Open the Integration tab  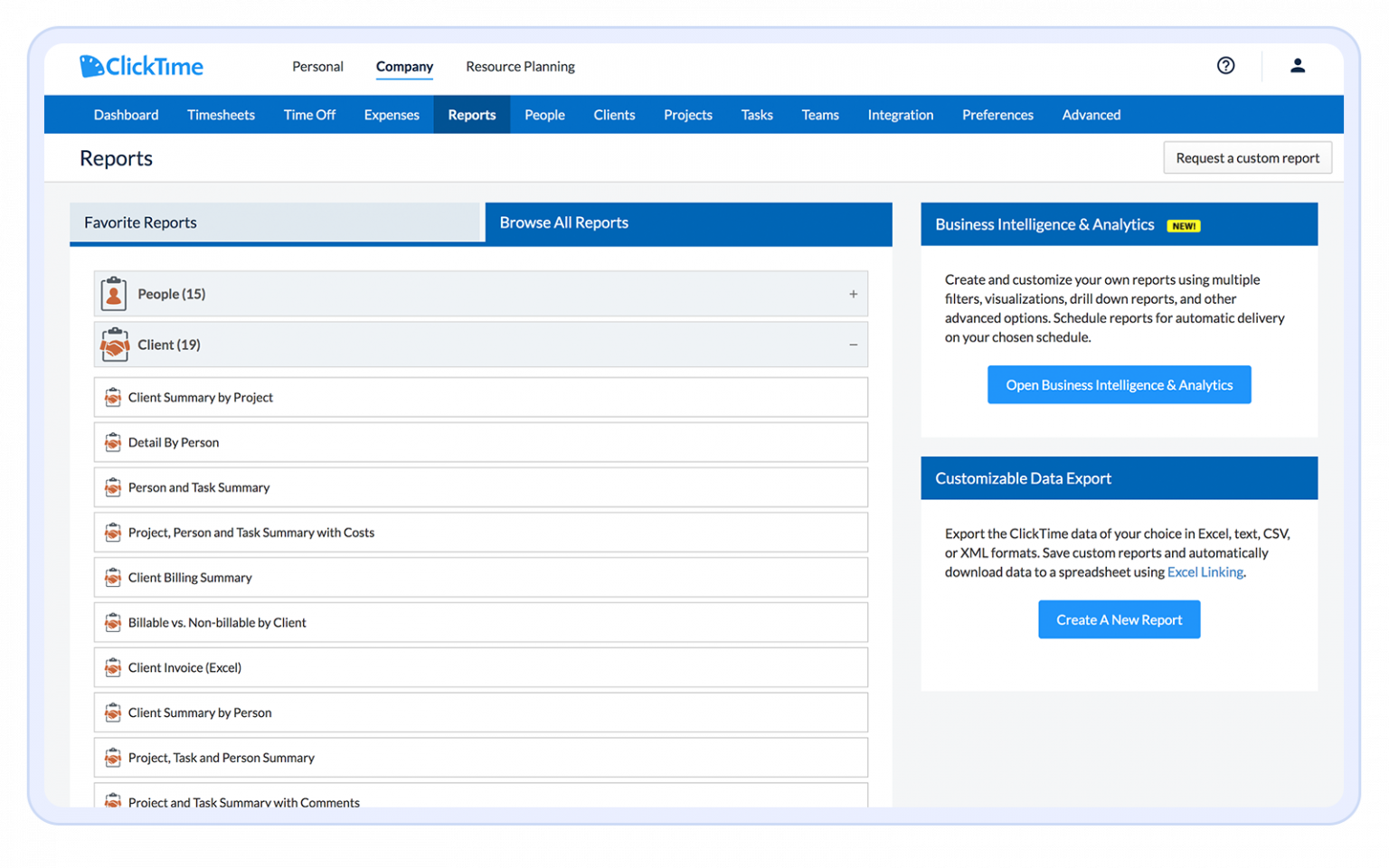click(x=900, y=115)
